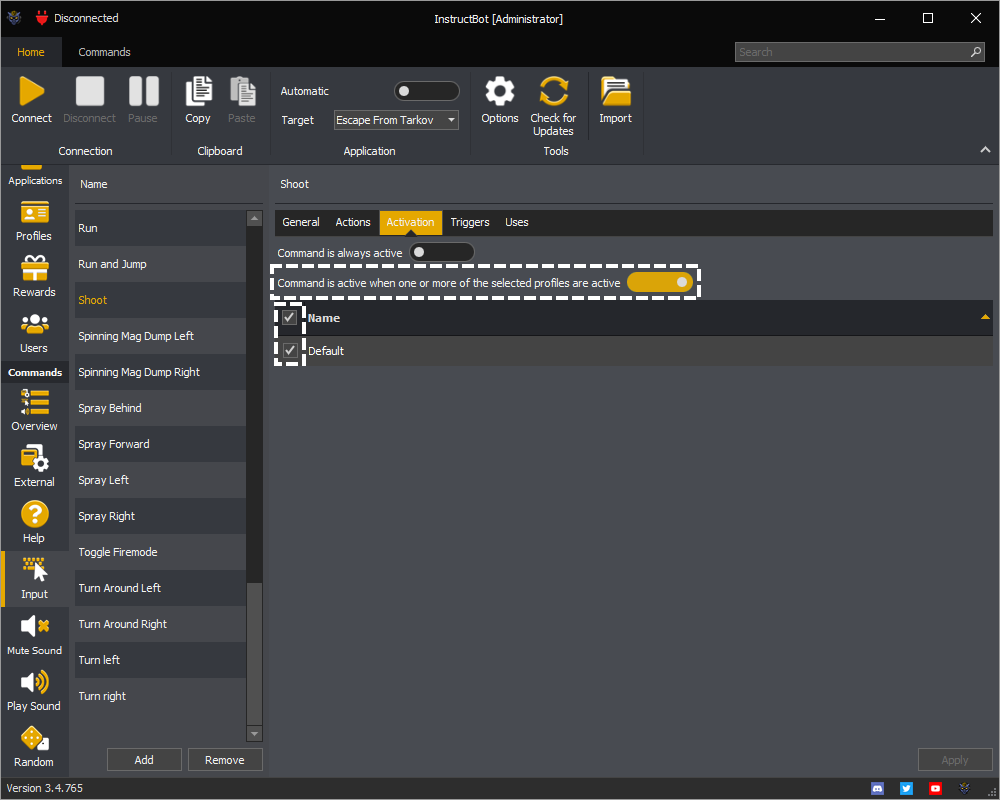Click the Disconnect stop icon
The width and height of the screenshot is (1000, 800).
[89, 91]
